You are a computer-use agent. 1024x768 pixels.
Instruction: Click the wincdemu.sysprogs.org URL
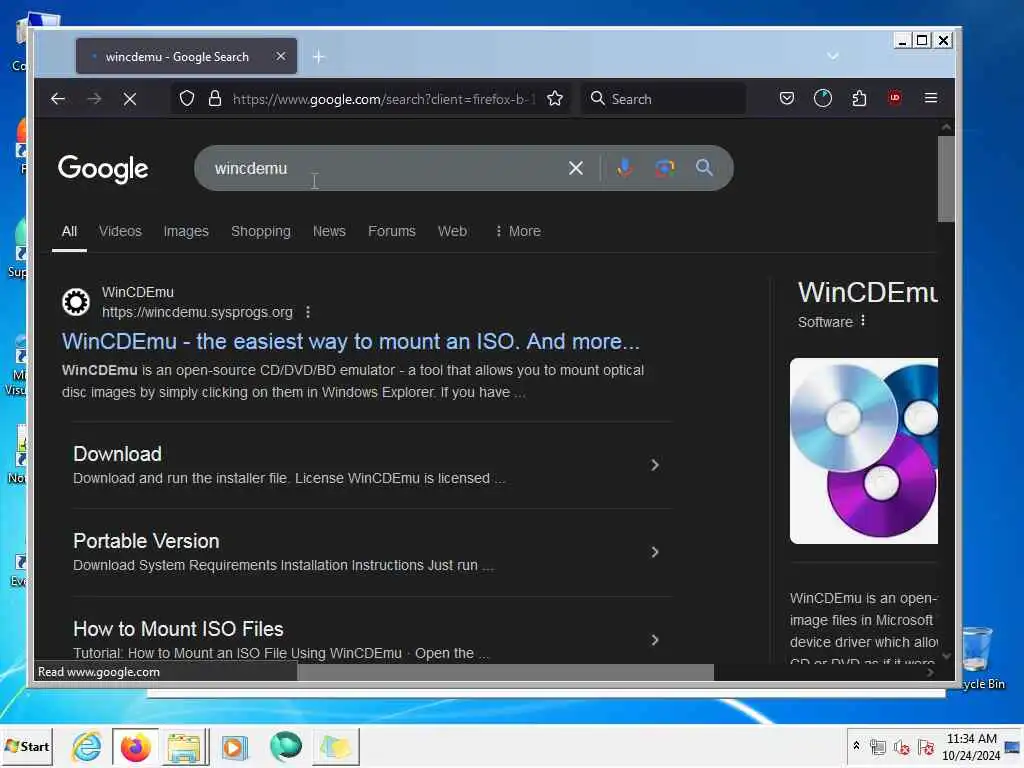tap(197, 312)
